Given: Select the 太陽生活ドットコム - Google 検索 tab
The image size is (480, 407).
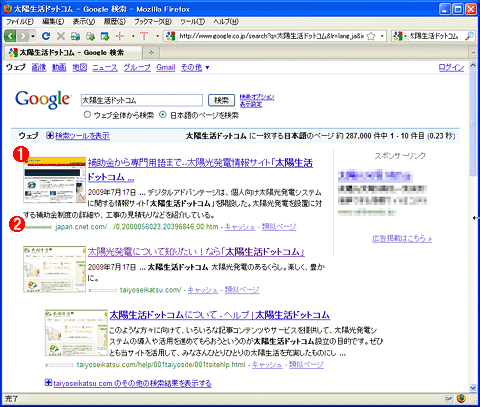Looking at the screenshot, I should click(x=72, y=52).
